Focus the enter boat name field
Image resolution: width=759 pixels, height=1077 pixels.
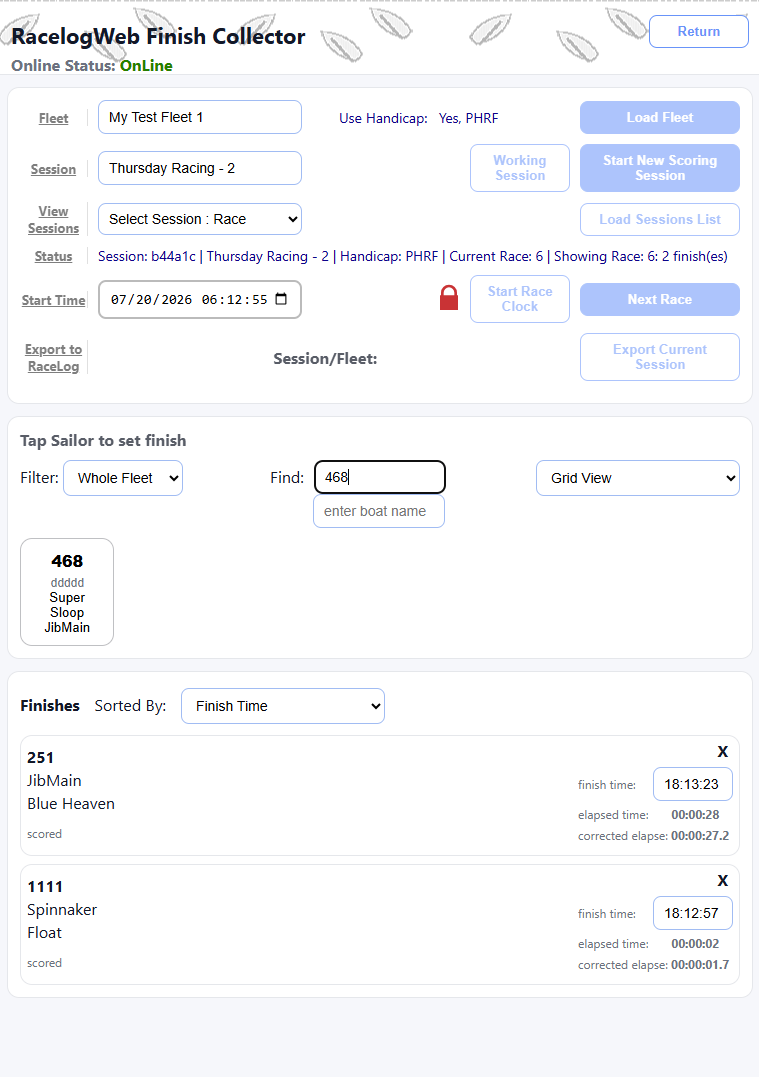pyautogui.click(x=379, y=511)
